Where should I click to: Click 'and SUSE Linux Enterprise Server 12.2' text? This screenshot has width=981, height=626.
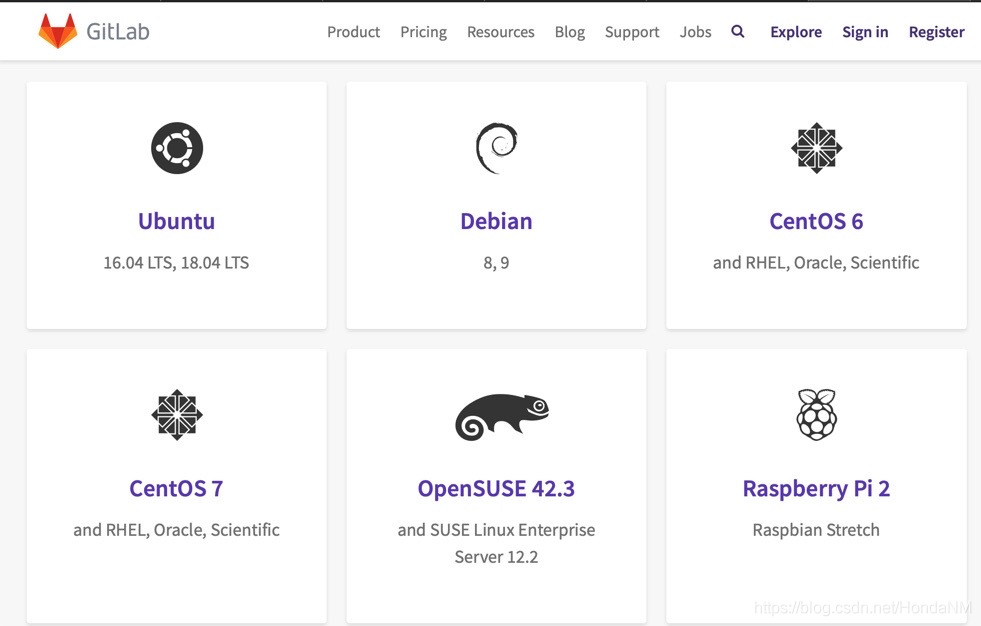496,543
